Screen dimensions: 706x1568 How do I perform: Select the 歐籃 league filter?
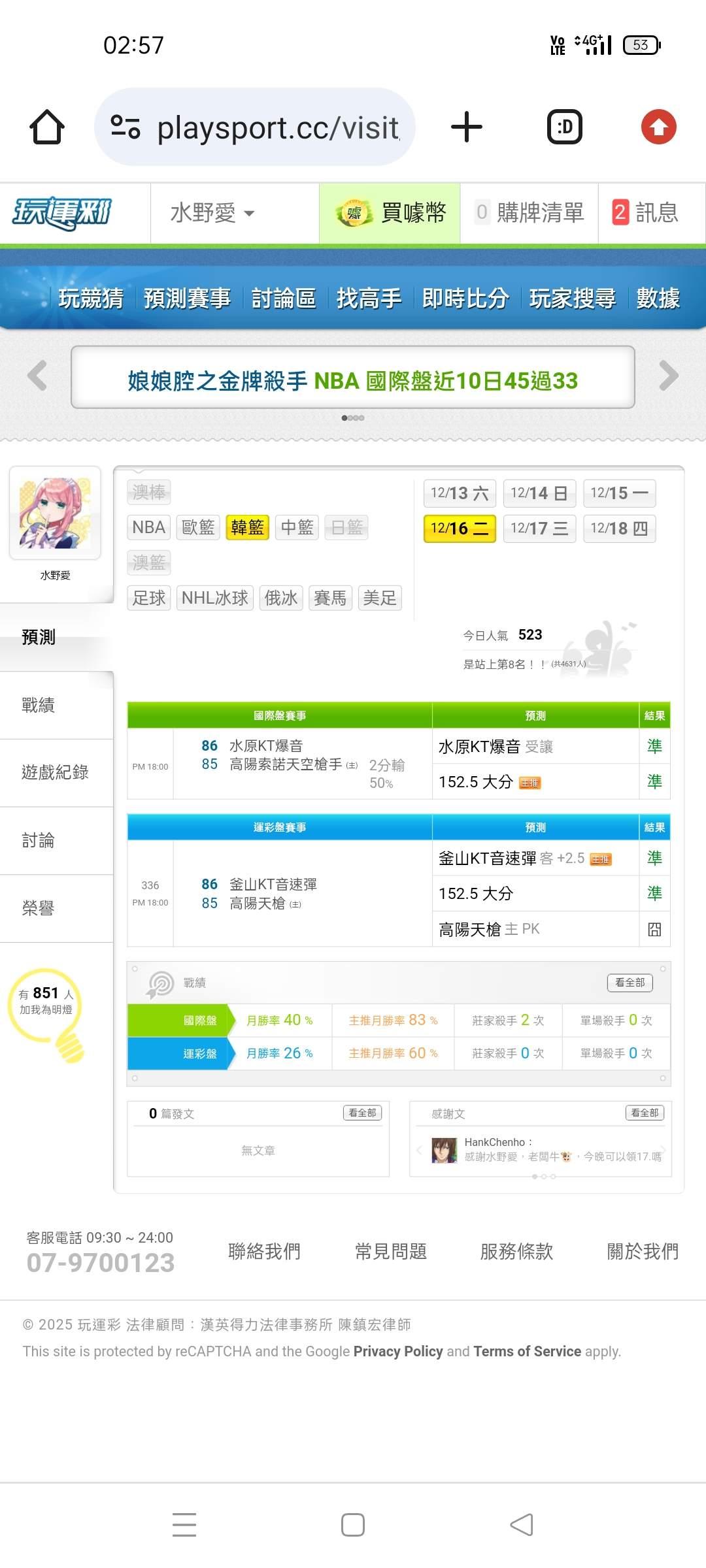pyautogui.click(x=198, y=527)
